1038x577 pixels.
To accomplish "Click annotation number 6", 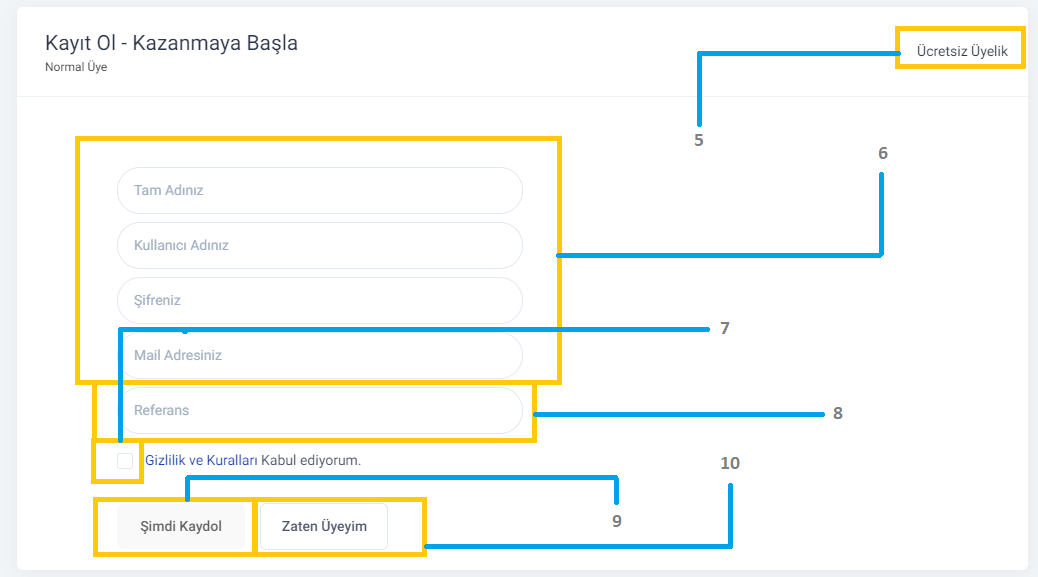I will click(x=882, y=154).
